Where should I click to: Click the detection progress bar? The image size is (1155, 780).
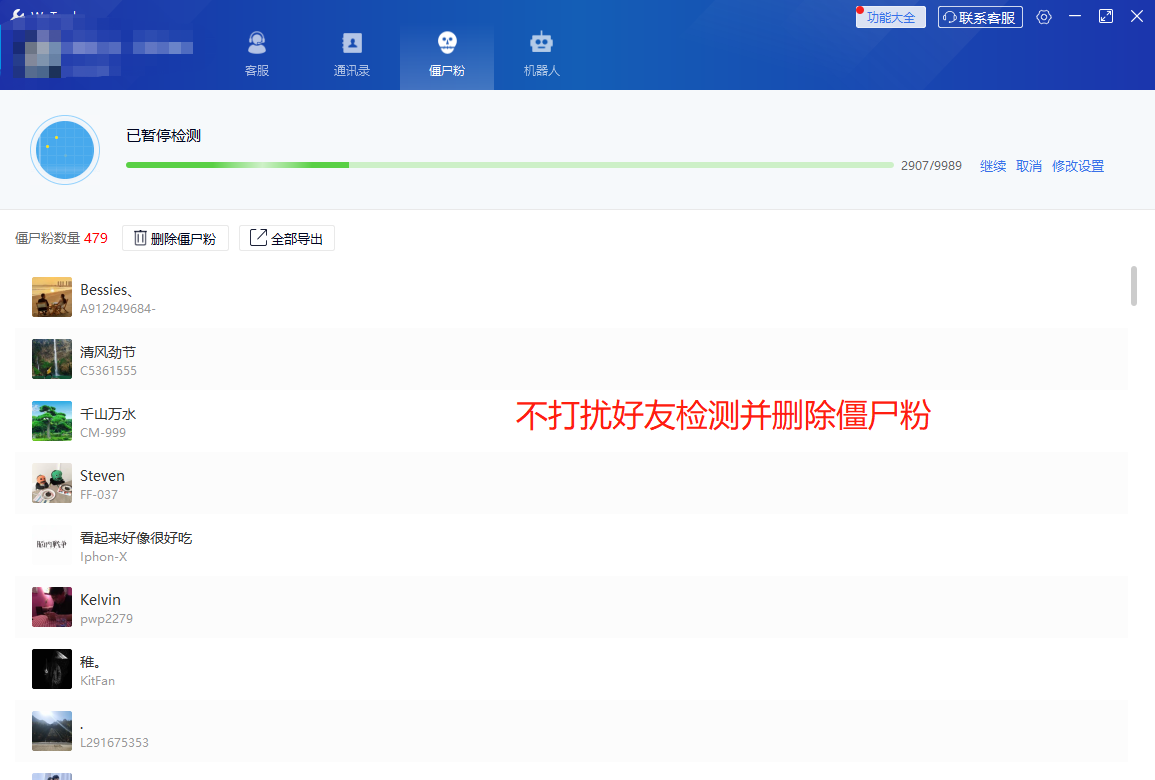(x=509, y=165)
